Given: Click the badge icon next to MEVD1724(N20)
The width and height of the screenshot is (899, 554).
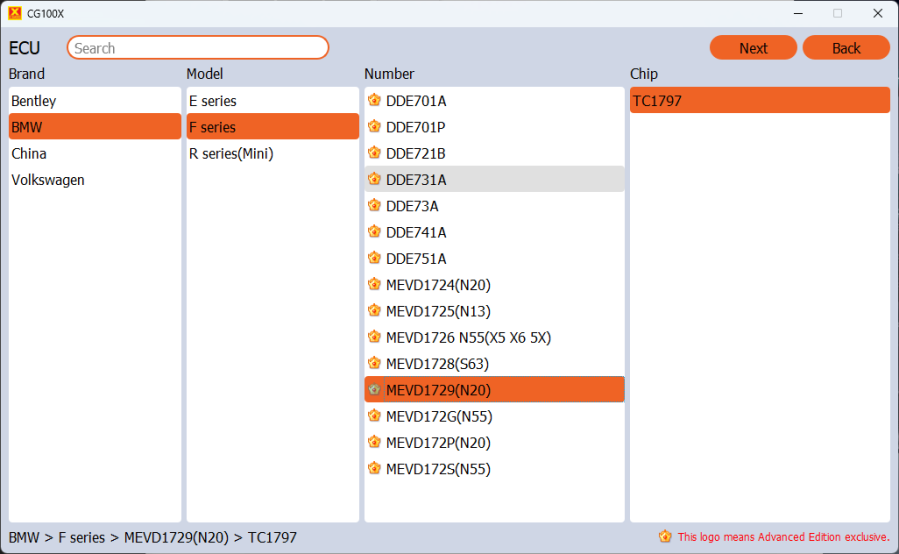Looking at the screenshot, I should point(374,284).
